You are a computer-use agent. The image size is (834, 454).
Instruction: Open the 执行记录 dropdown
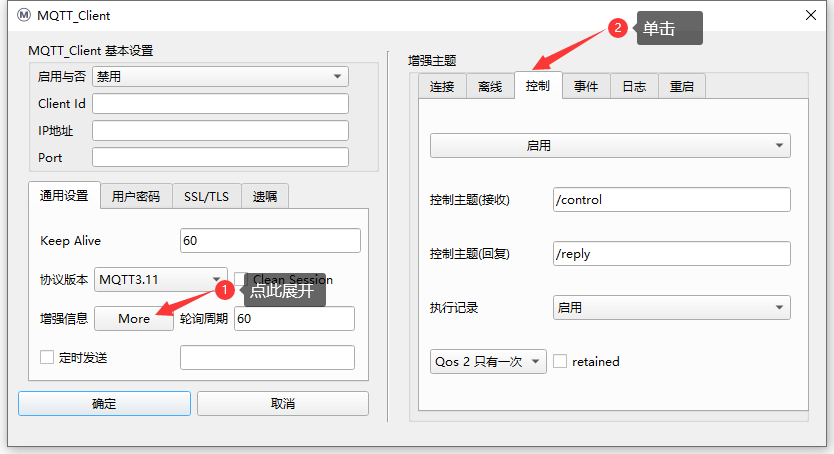click(x=672, y=307)
